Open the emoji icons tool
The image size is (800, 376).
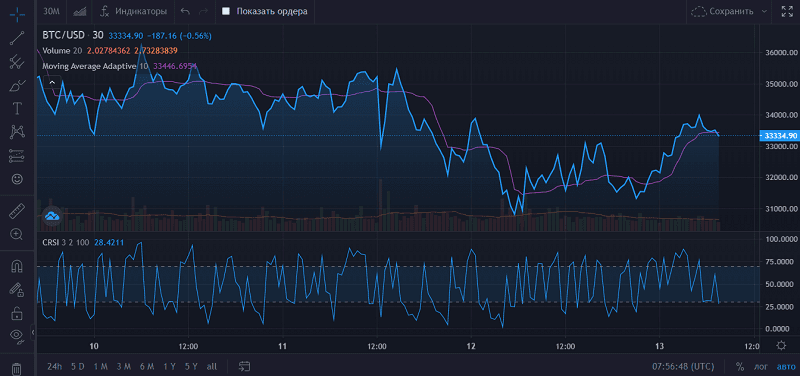[x=17, y=179]
